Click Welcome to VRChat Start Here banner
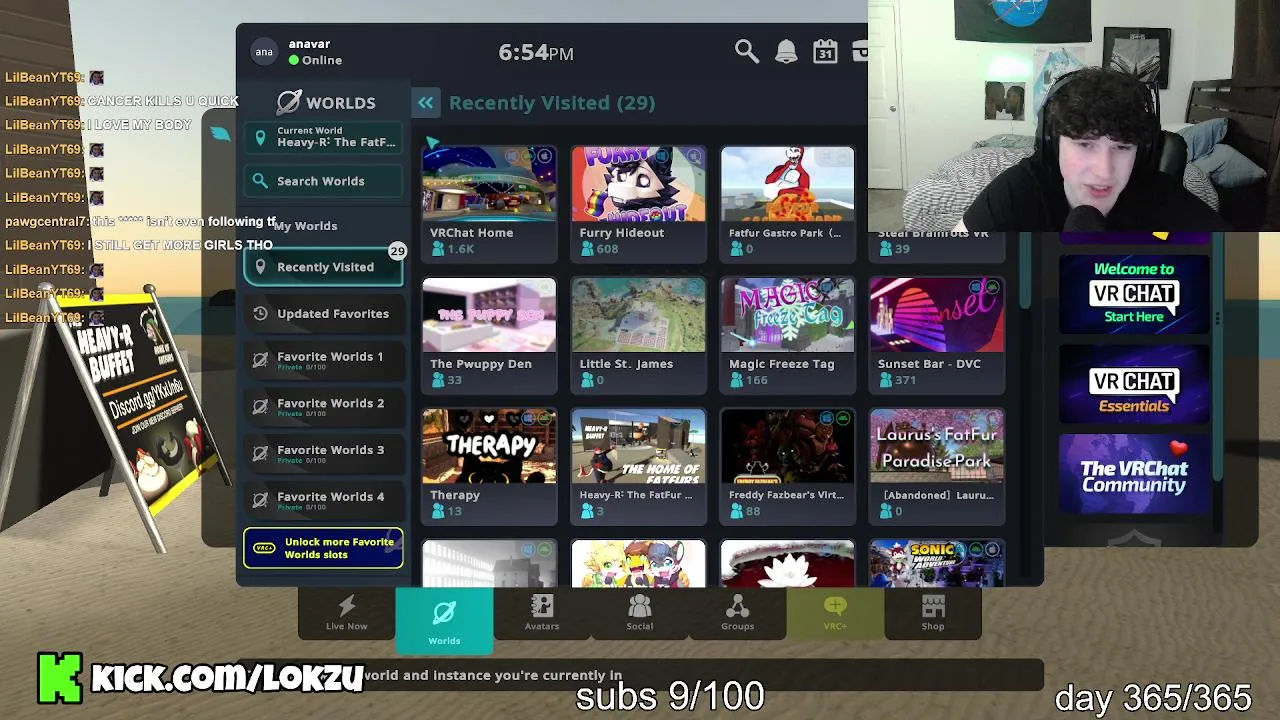This screenshot has width=1280, height=720. 1134,293
